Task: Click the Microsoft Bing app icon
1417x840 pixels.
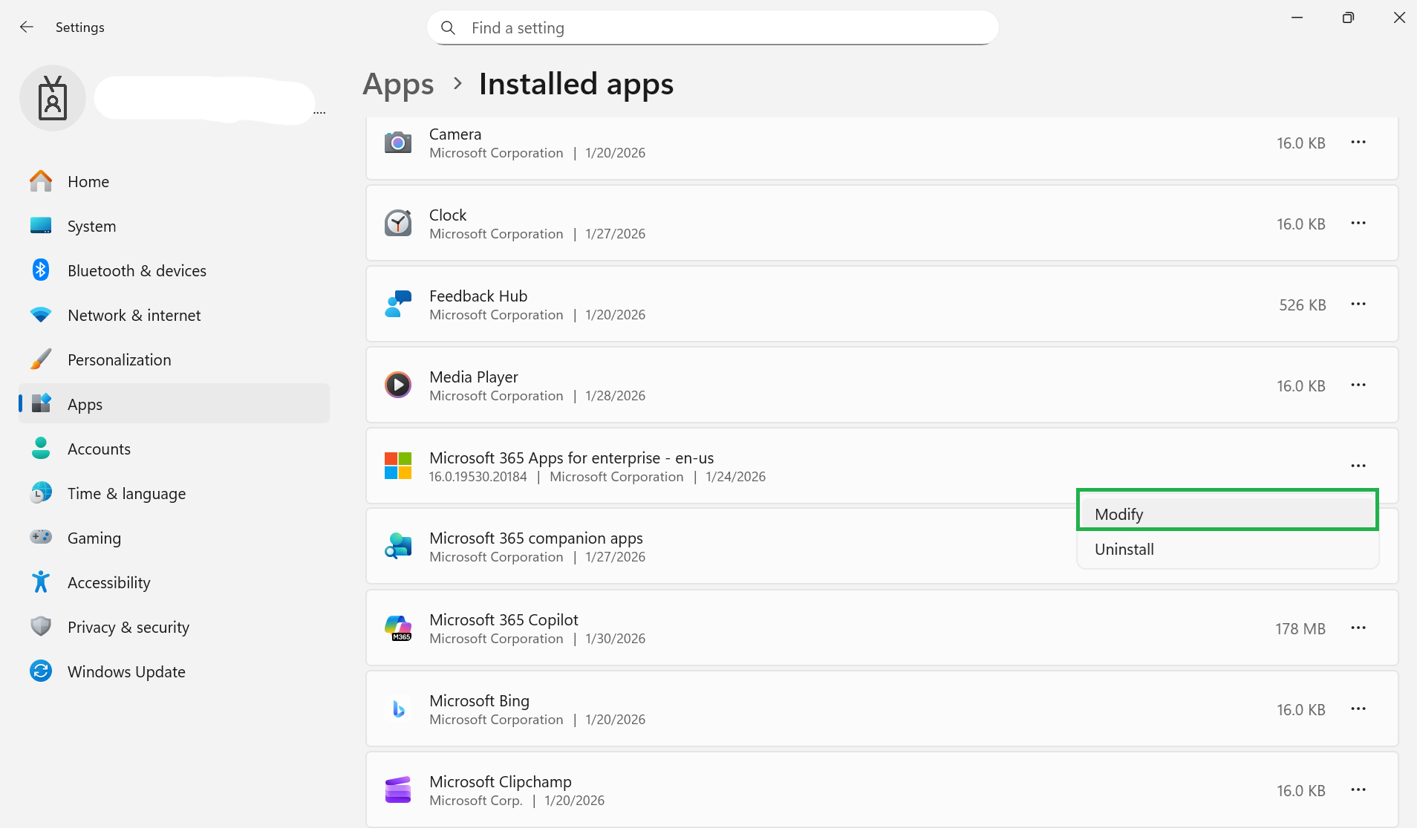Action: point(398,709)
